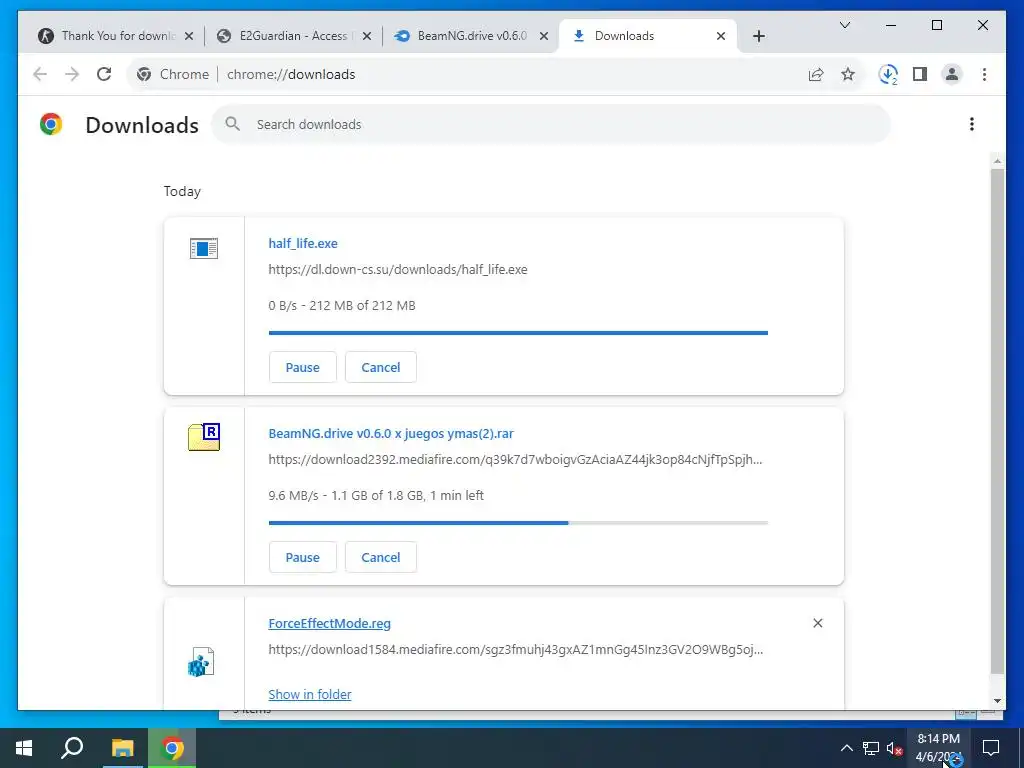Close the Thank You for download tab
Viewport: 1024px width, 768px height.
189,36
